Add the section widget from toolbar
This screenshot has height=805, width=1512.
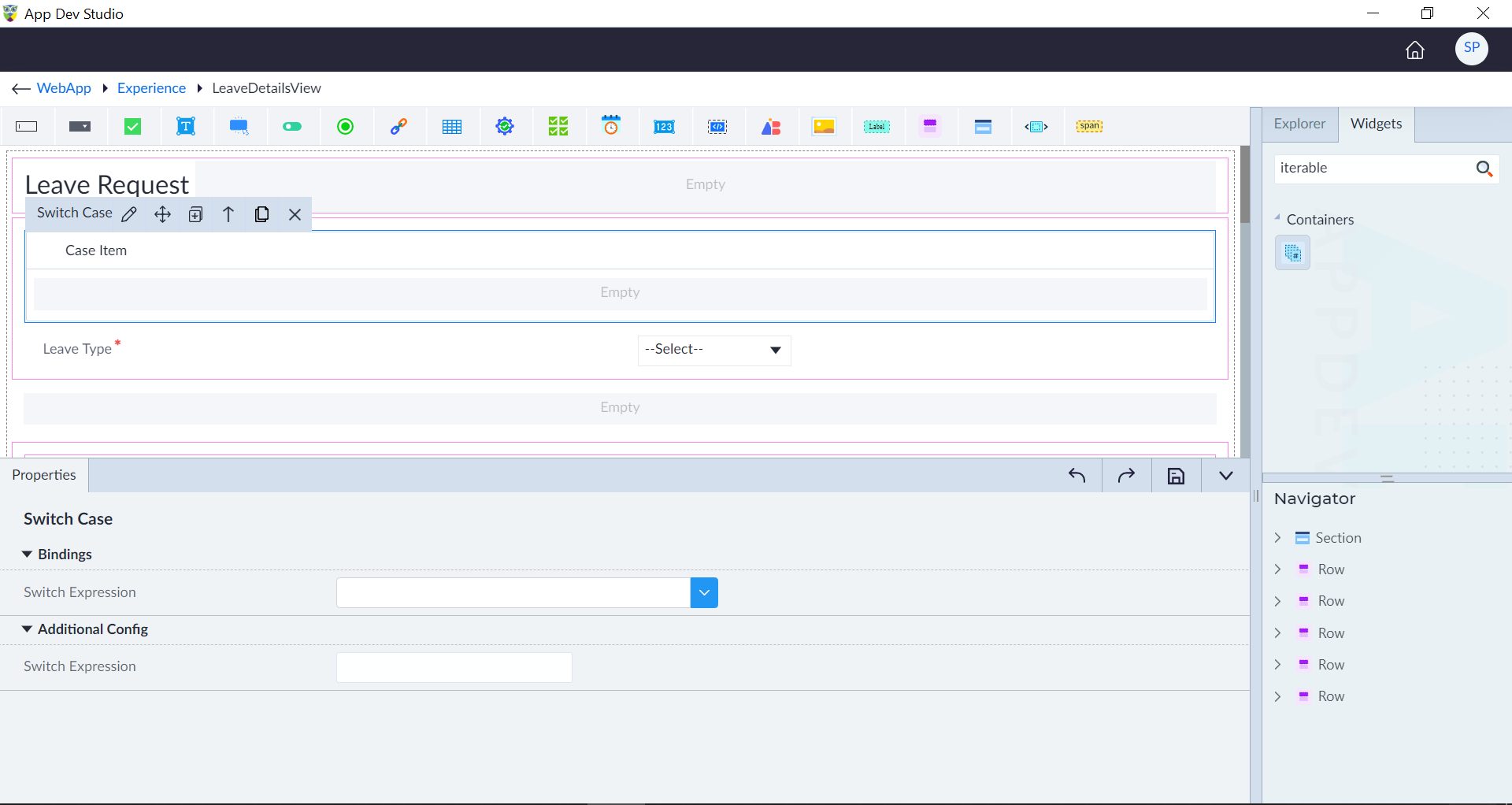pos(983,127)
